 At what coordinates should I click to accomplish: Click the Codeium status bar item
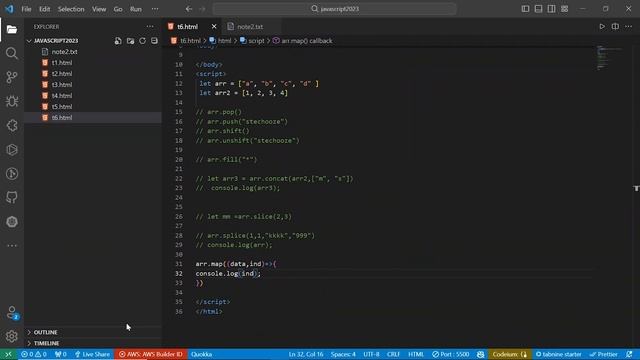[x=510, y=354]
